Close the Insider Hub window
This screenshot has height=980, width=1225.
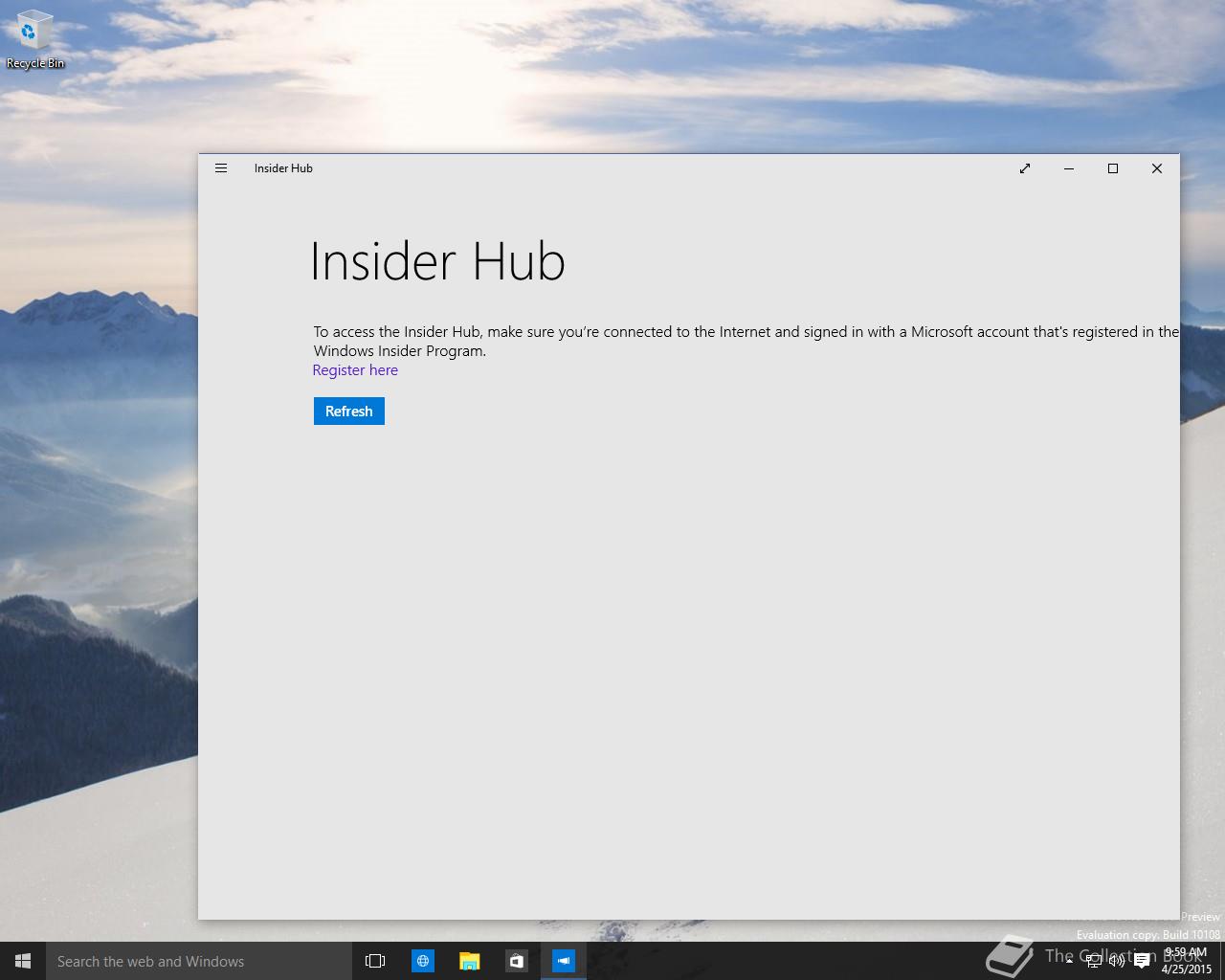pyautogui.click(x=1157, y=168)
